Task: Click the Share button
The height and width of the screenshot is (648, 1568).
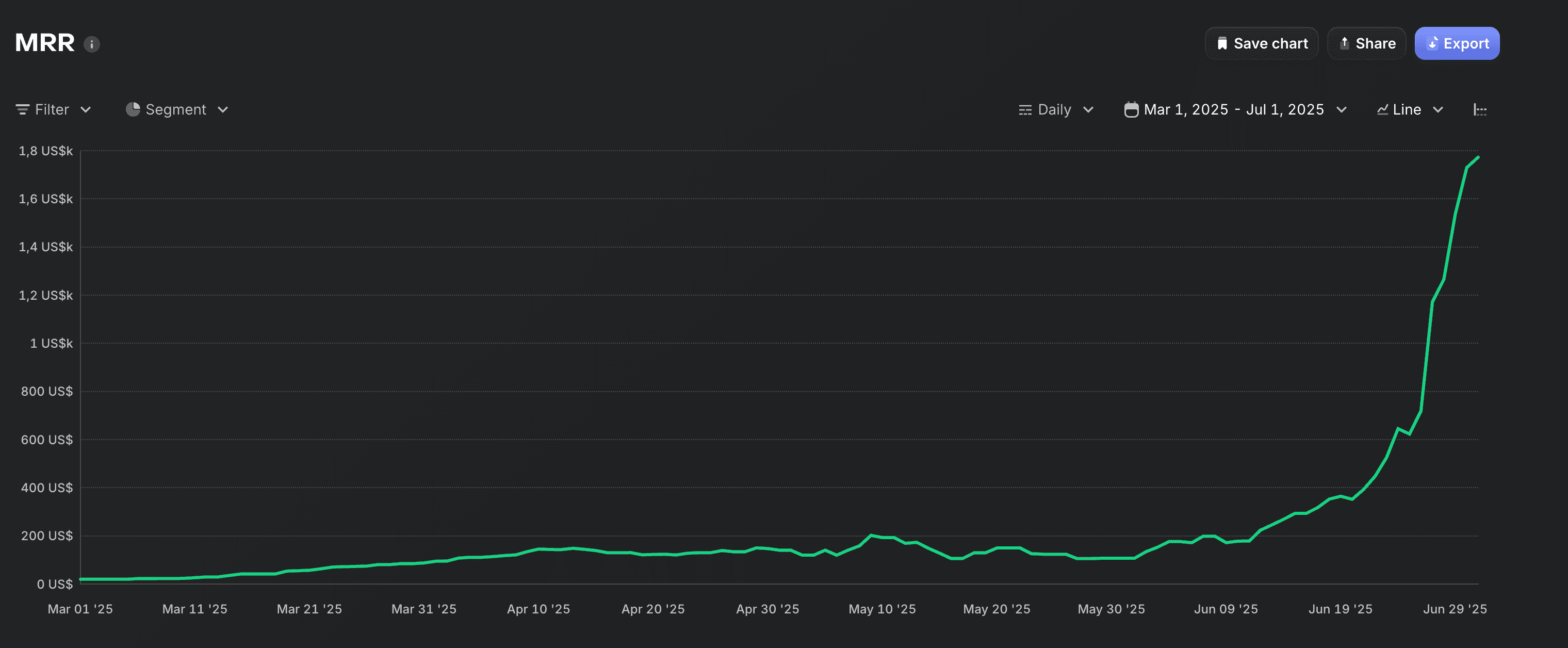Action: tap(1366, 43)
